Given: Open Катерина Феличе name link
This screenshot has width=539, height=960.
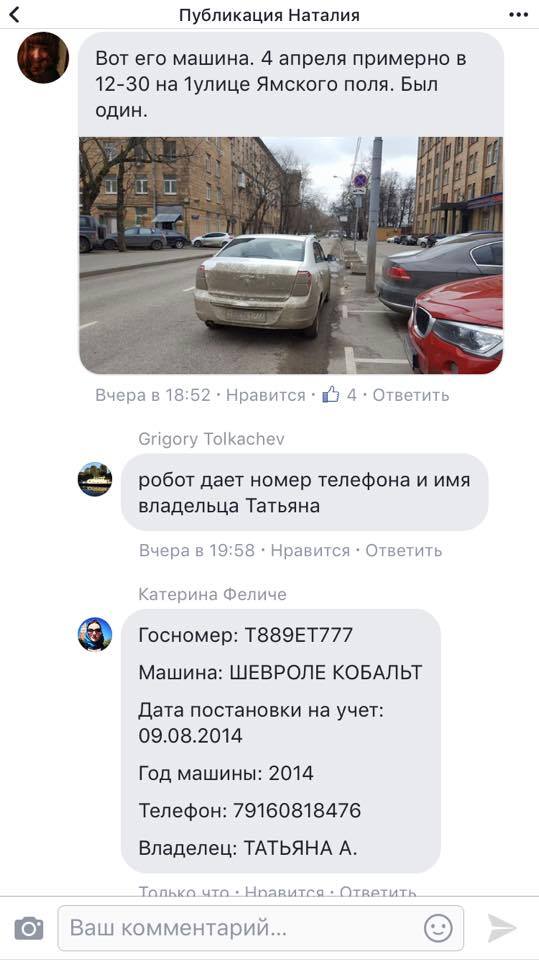Looking at the screenshot, I should coord(213,594).
